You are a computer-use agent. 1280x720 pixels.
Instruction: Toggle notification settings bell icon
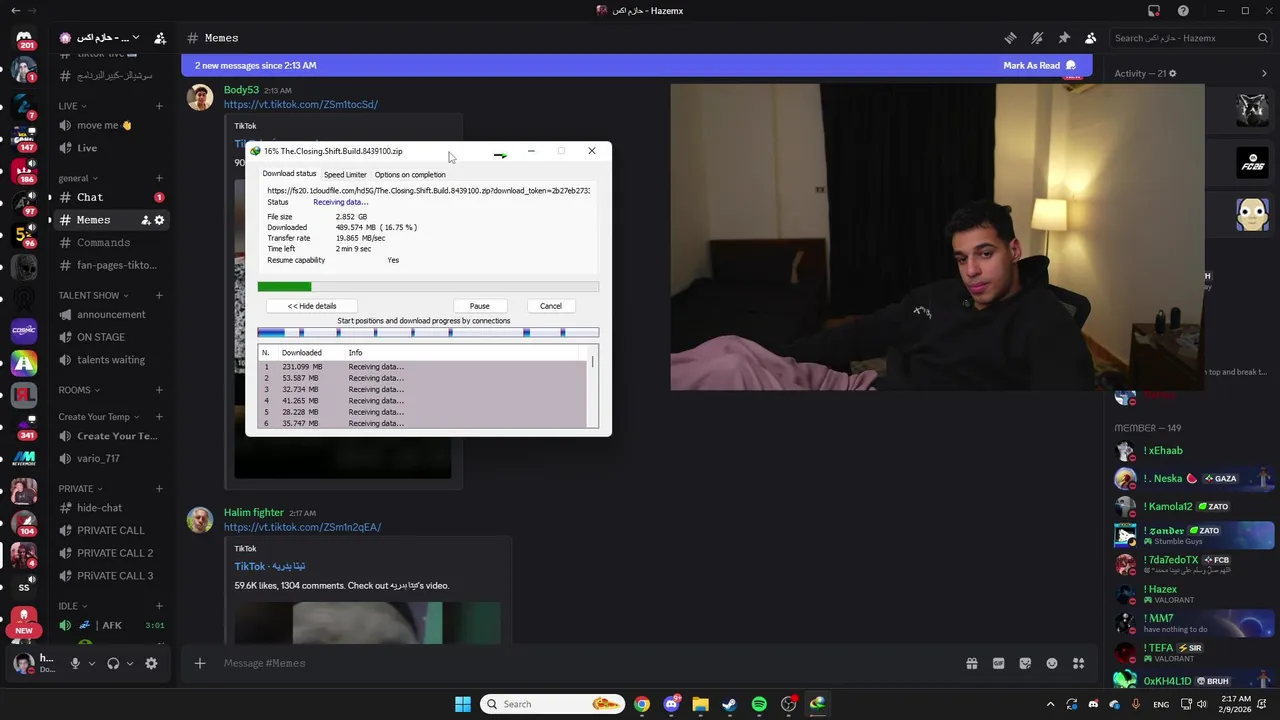[x=1037, y=38]
